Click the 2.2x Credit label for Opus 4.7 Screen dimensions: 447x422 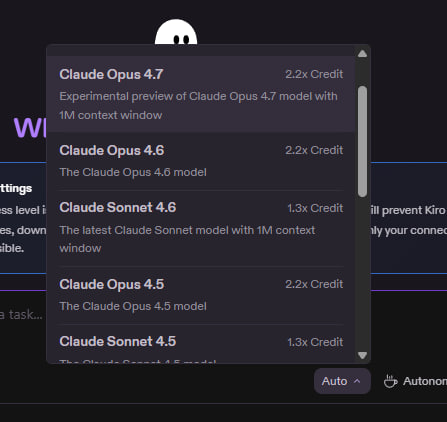(x=314, y=74)
